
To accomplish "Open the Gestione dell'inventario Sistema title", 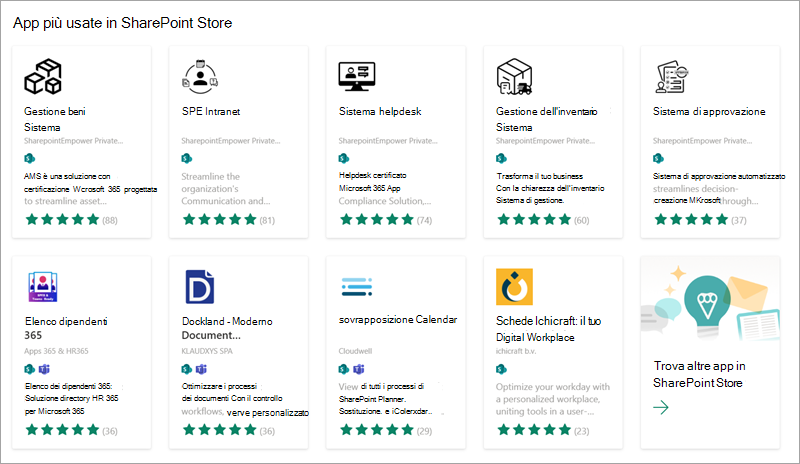I will 546,119.
